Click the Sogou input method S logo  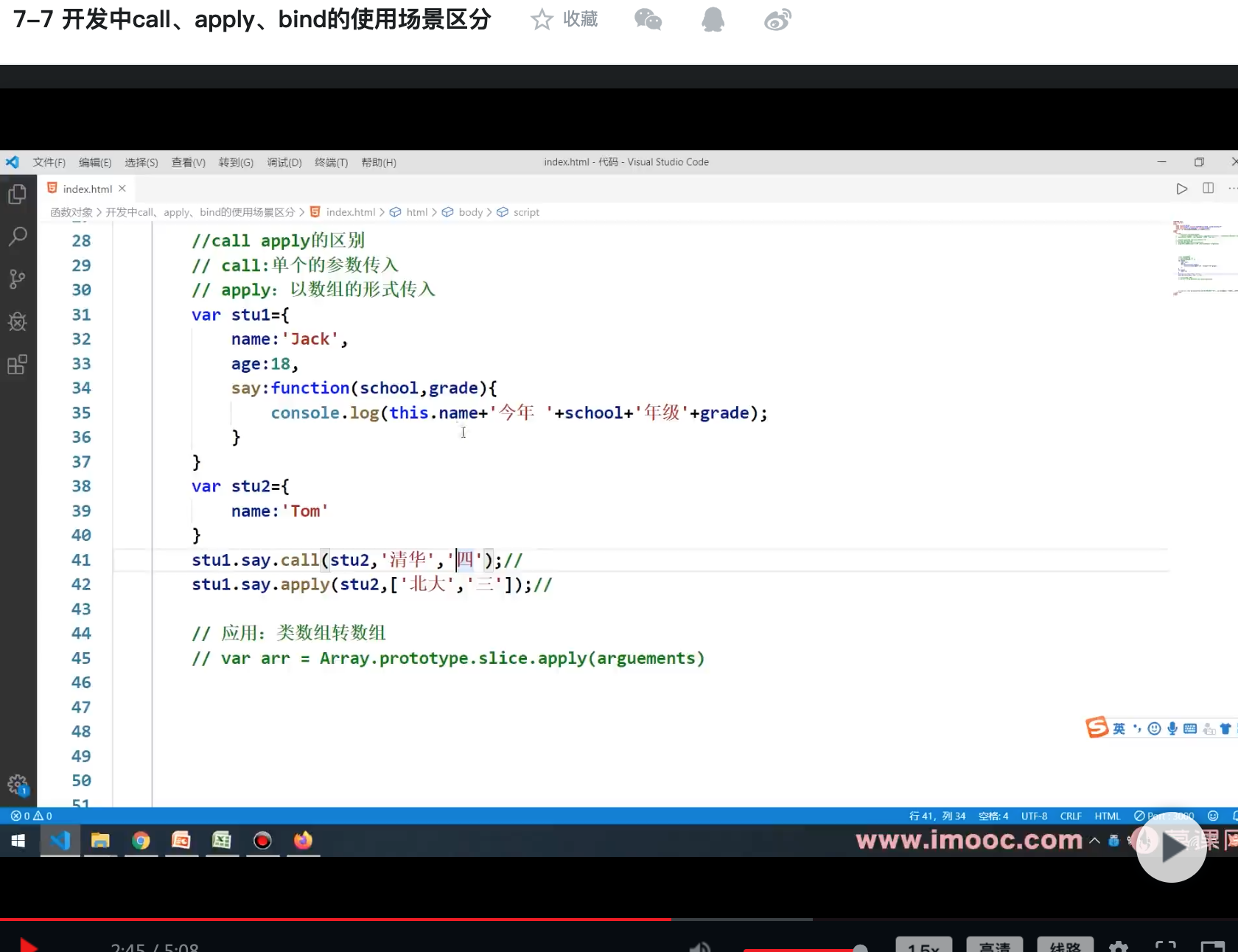coord(1097,727)
